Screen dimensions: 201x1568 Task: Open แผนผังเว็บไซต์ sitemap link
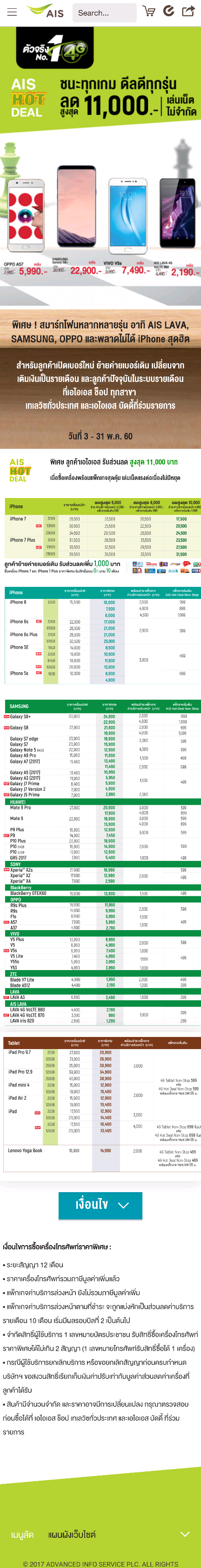coord(72,1535)
